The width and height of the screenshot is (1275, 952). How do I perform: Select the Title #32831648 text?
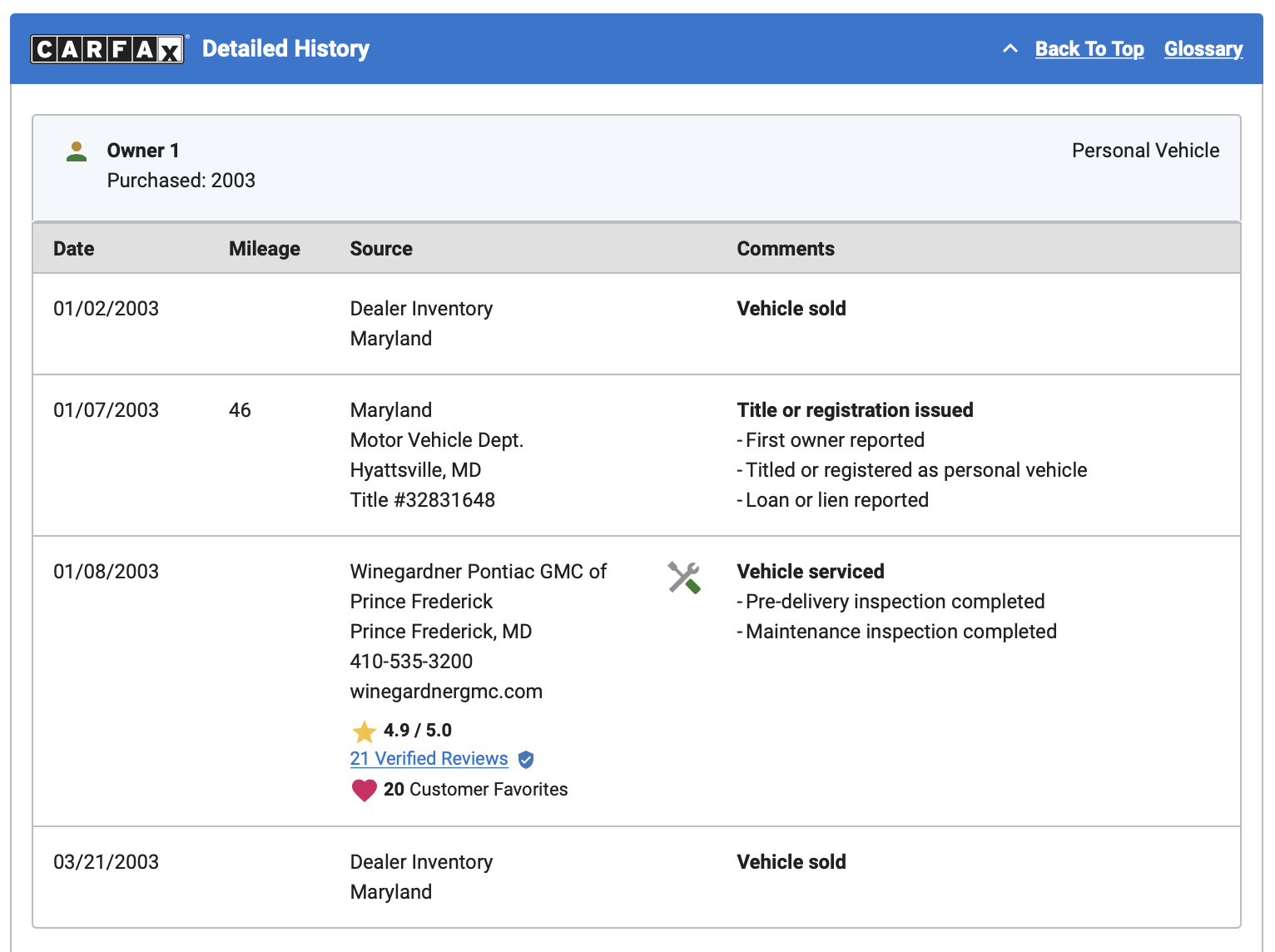(423, 500)
